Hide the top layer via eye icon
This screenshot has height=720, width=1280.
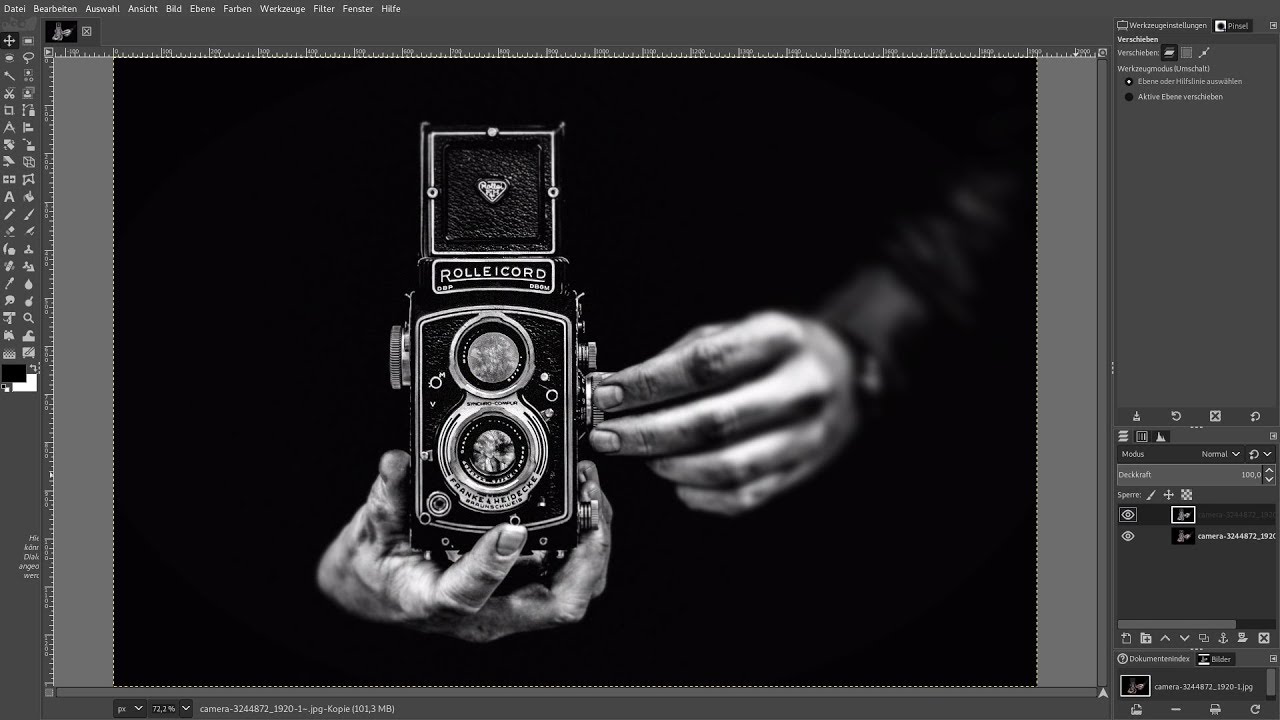tap(1128, 515)
